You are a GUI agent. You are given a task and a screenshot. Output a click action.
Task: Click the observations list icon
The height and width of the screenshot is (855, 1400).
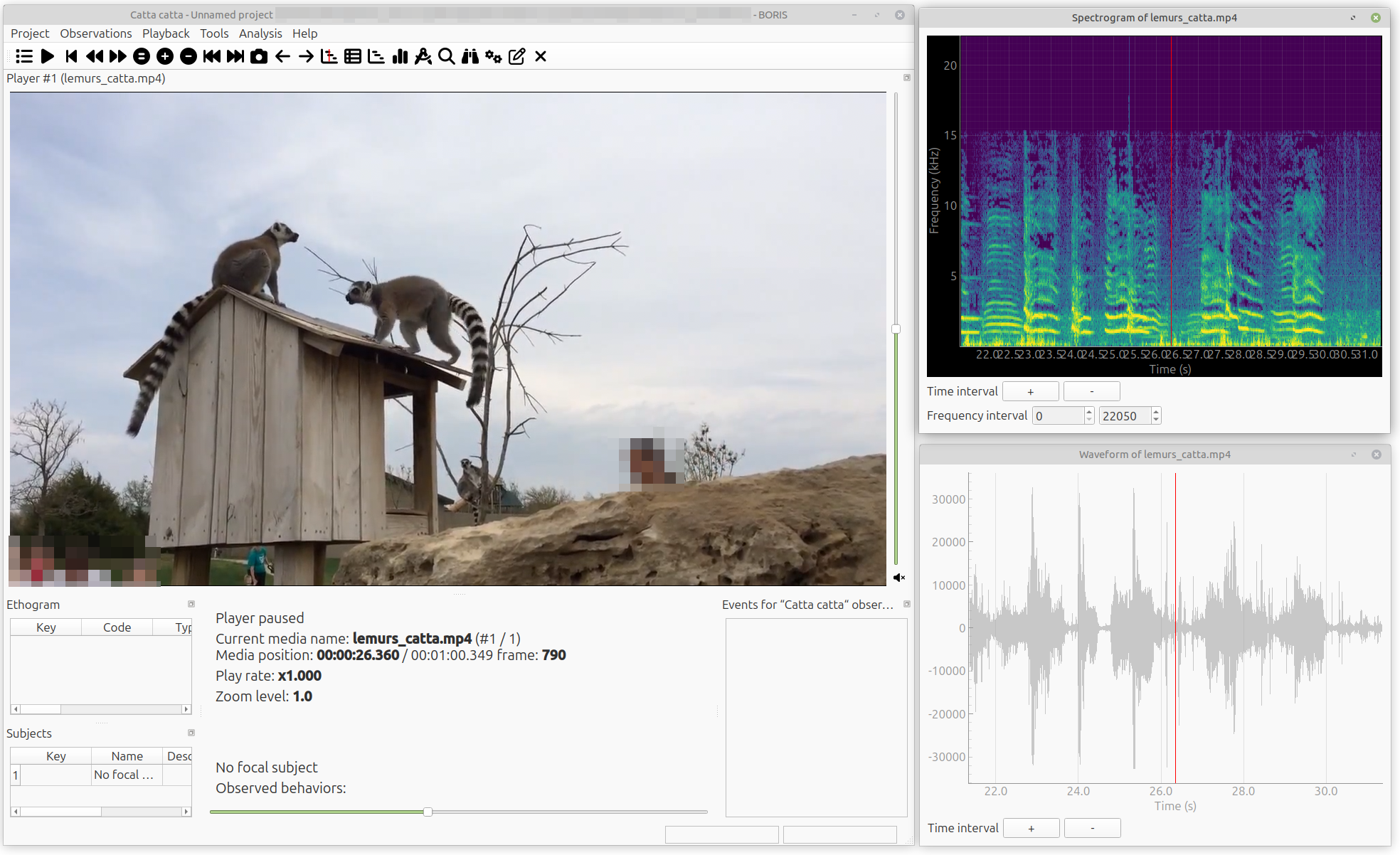24,56
